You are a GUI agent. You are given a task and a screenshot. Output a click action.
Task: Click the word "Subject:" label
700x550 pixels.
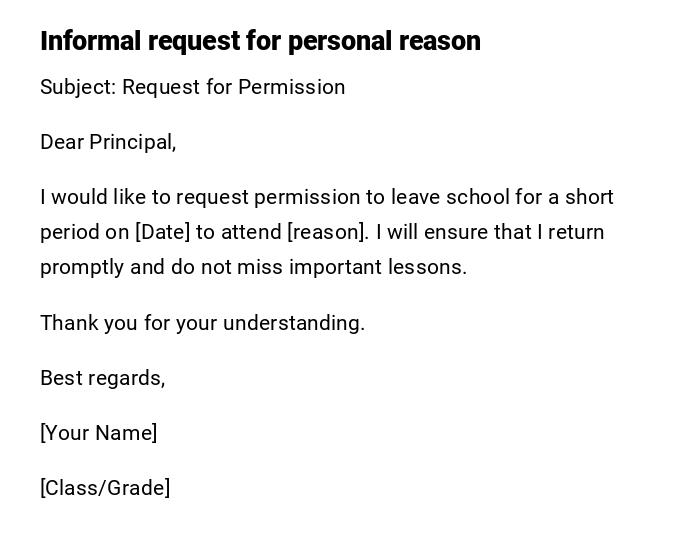(x=78, y=87)
